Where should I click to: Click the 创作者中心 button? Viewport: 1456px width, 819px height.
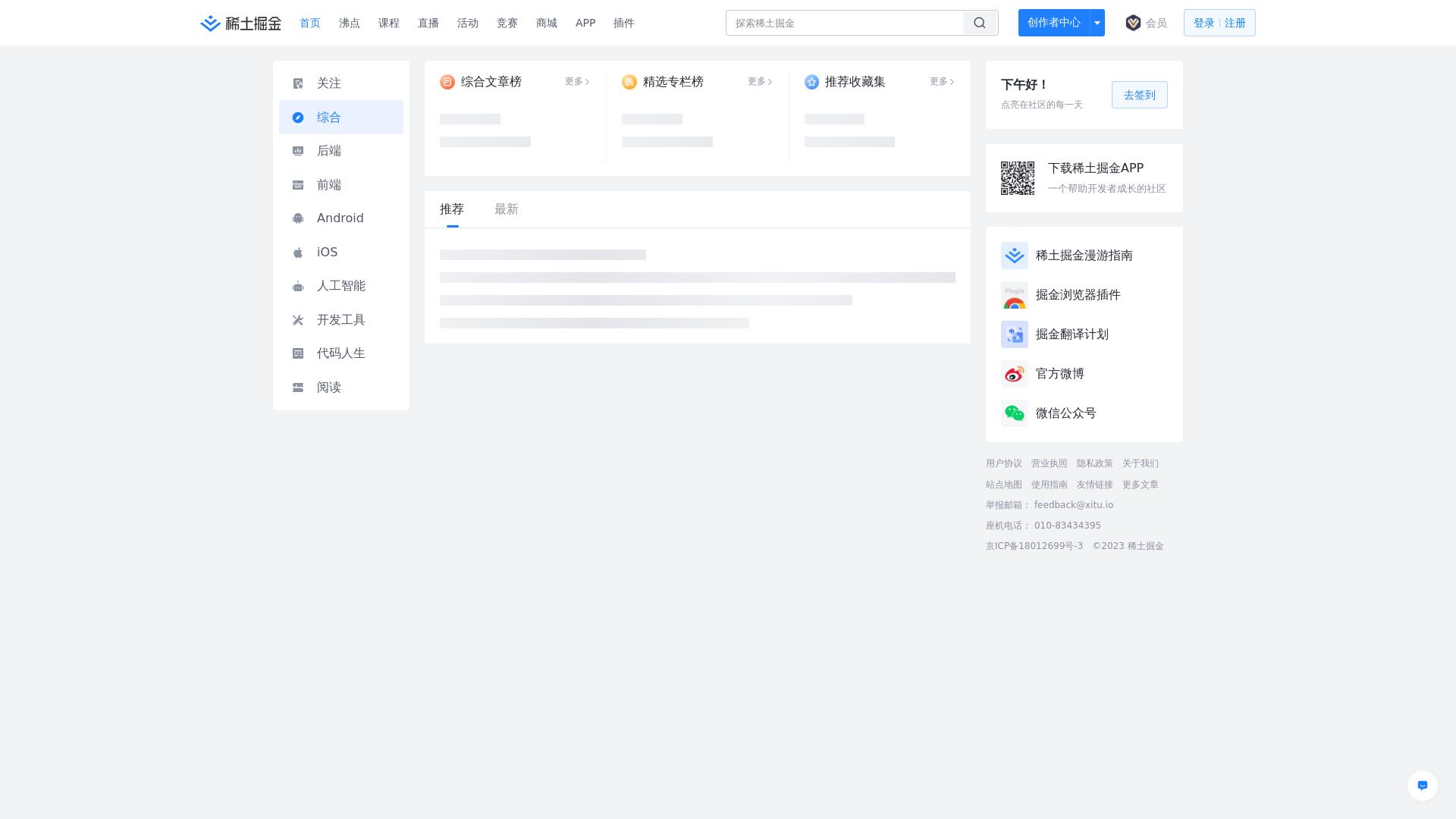click(x=1054, y=23)
